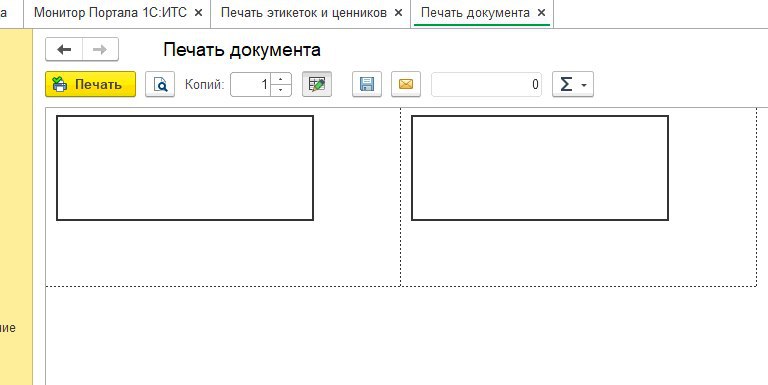768x385 pixels.
Task: Toggle the document editing mode button
Action: tap(317, 84)
